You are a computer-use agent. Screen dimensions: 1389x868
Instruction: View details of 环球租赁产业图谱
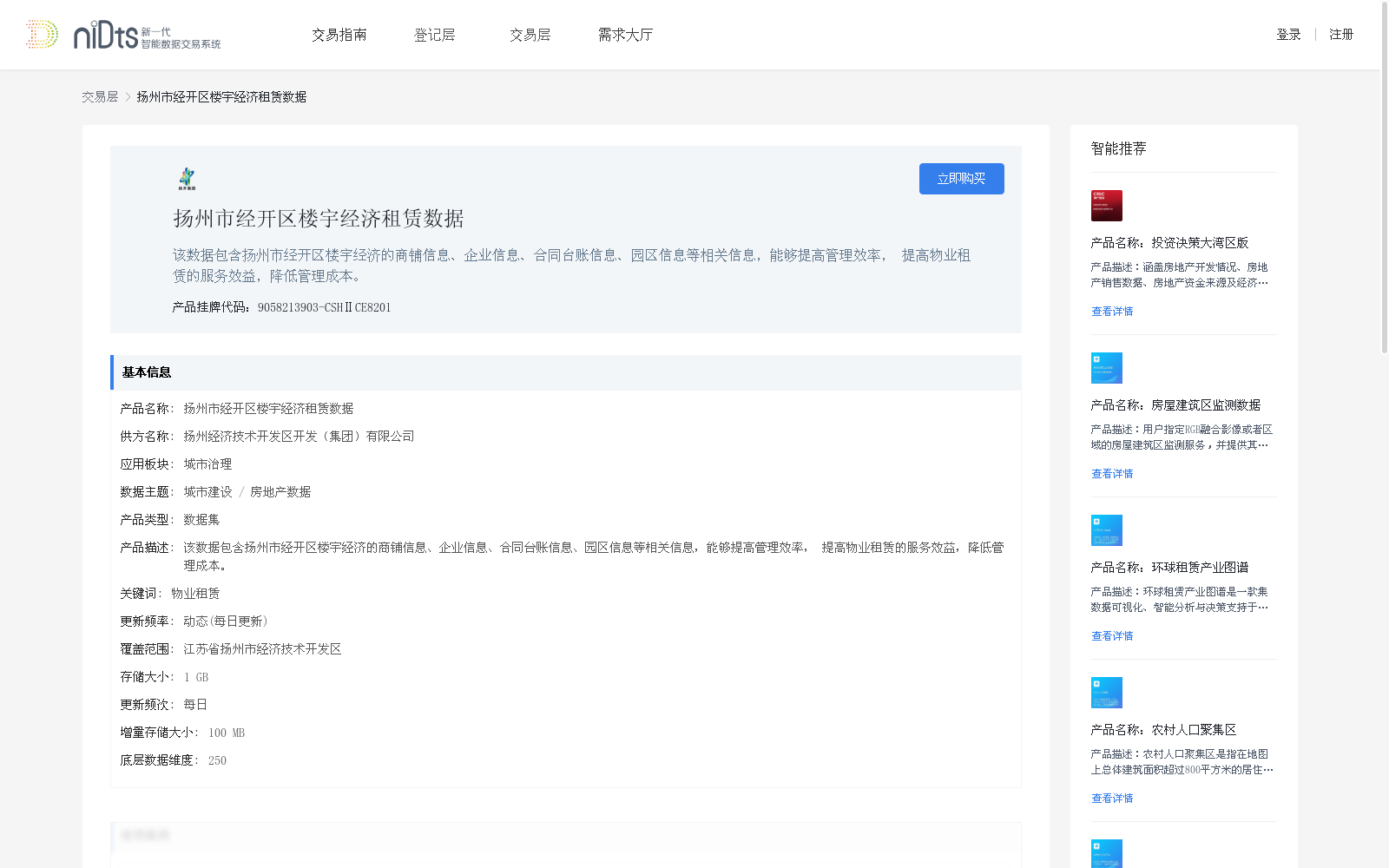click(1112, 636)
